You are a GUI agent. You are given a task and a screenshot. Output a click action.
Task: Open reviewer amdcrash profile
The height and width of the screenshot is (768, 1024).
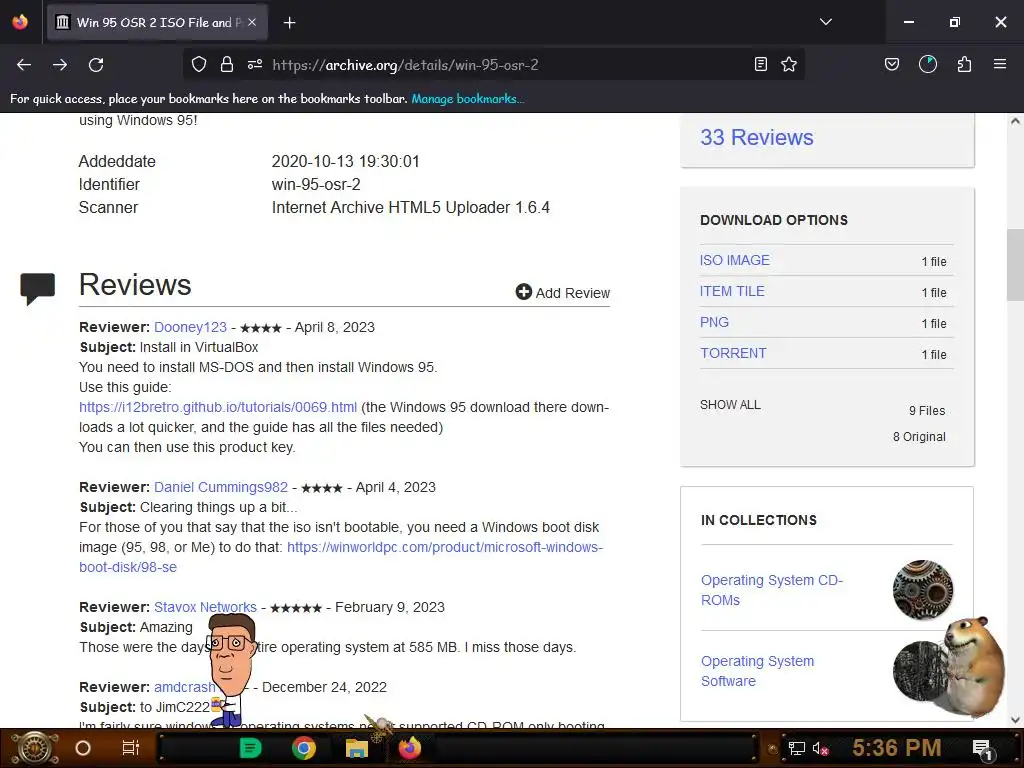(185, 687)
